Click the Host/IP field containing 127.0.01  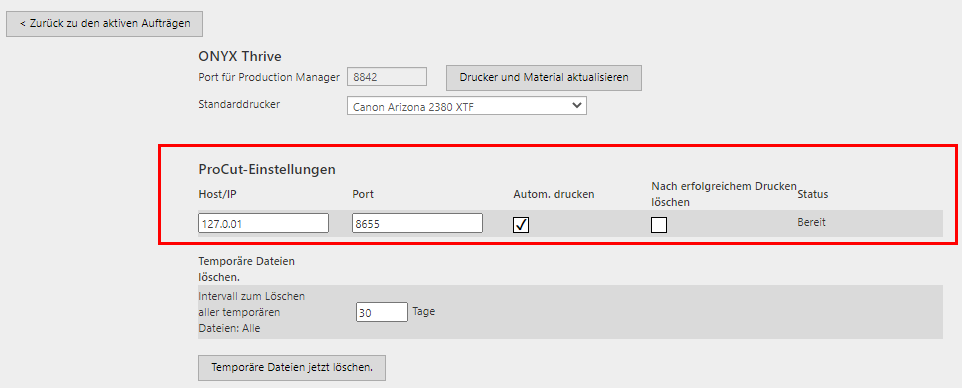(263, 223)
